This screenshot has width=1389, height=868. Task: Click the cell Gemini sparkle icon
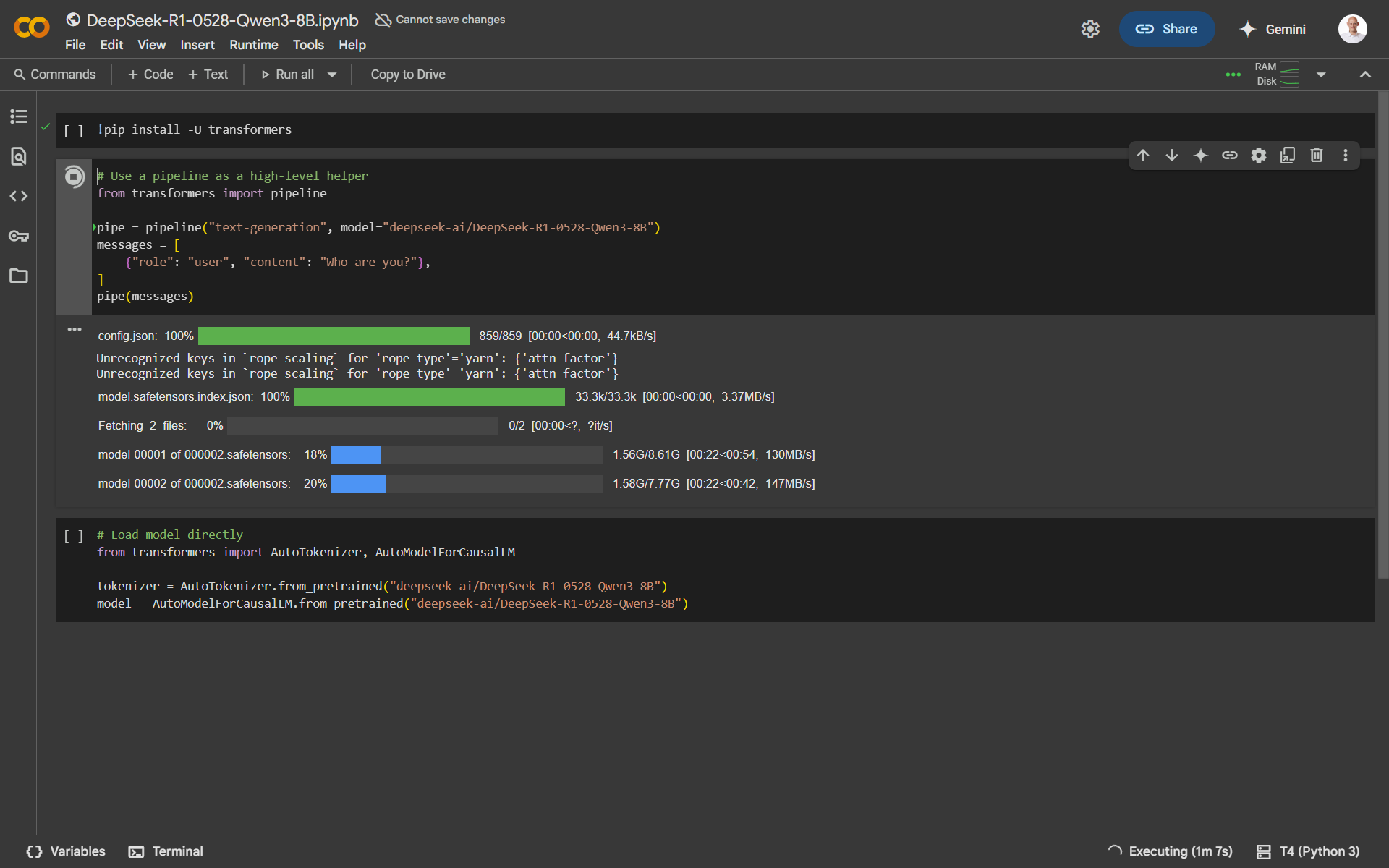tap(1201, 156)
